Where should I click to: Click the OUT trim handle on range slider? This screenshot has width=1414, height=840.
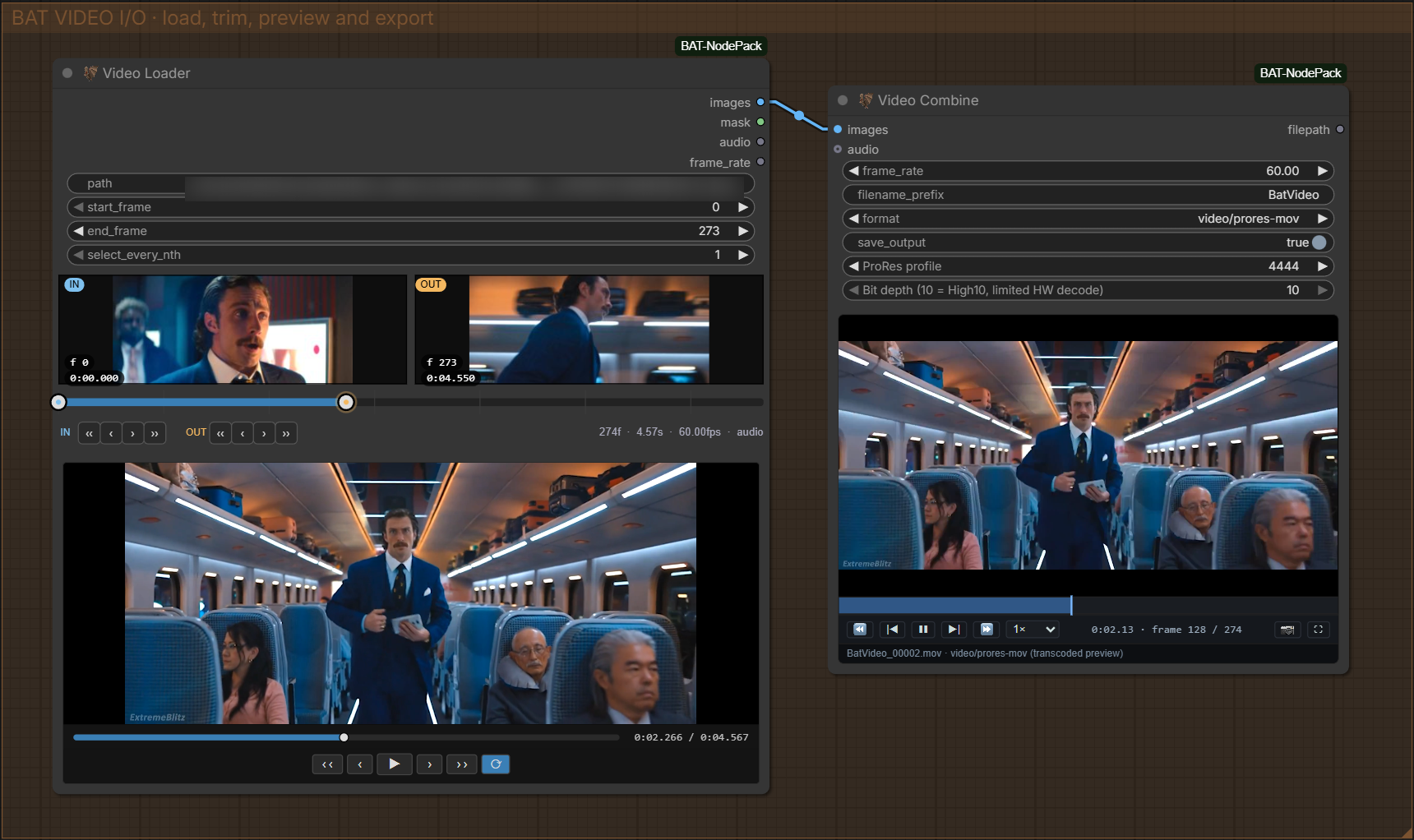coord(346,402)
